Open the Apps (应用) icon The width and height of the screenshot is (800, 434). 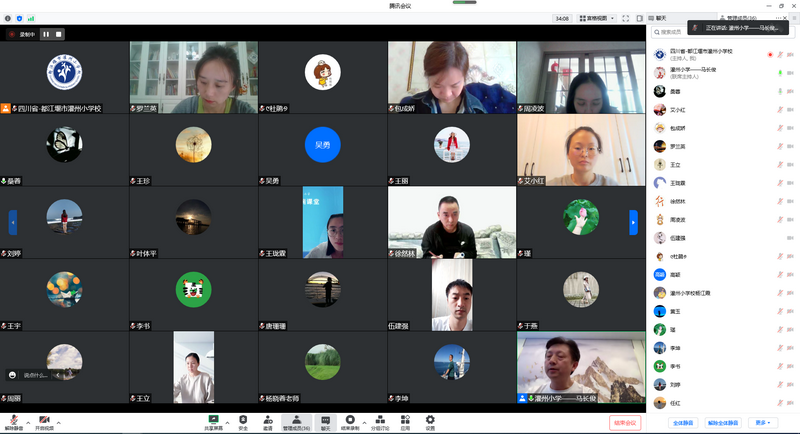pyautogui.click(x=405, y=420)
